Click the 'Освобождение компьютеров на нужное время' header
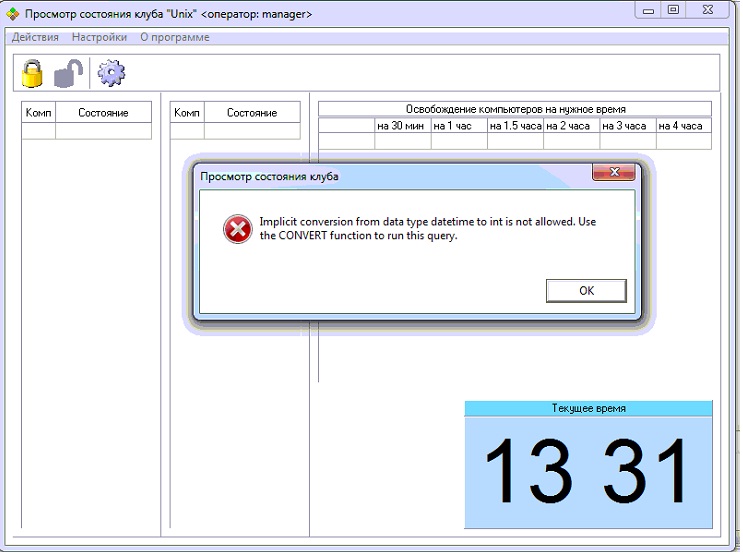This screenshot has width=743, height=554. click(x=515, y=109)
